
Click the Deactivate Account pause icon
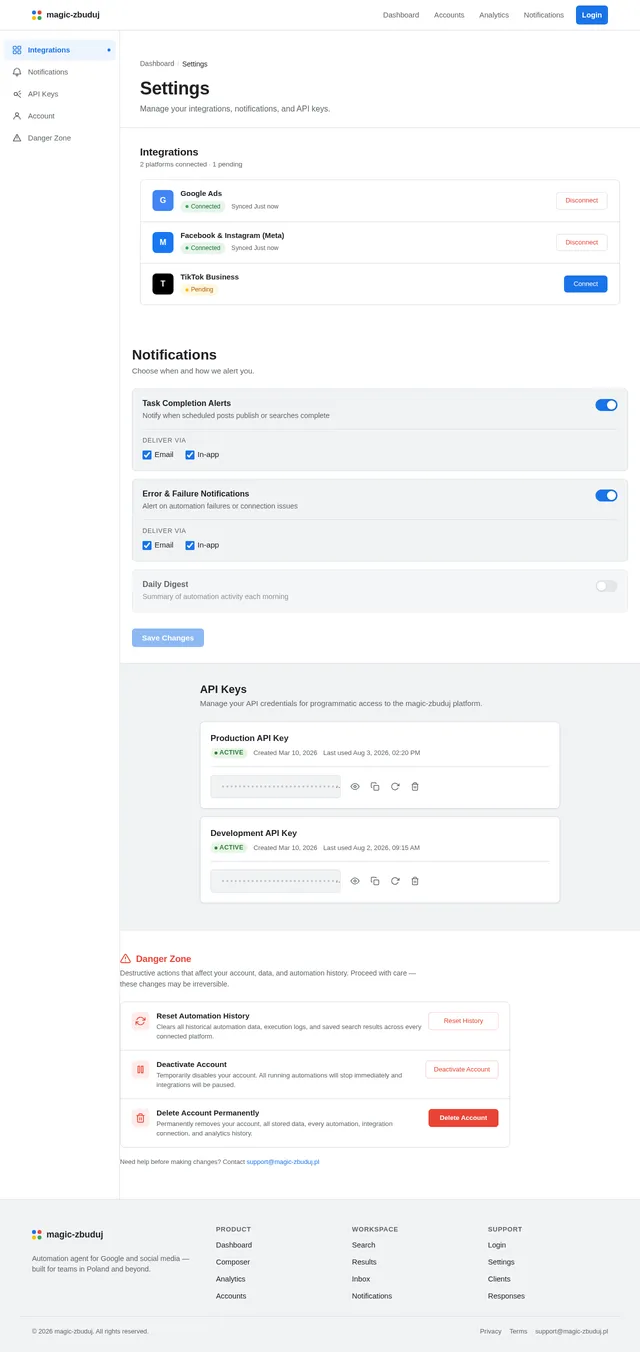coord(140,1069)
